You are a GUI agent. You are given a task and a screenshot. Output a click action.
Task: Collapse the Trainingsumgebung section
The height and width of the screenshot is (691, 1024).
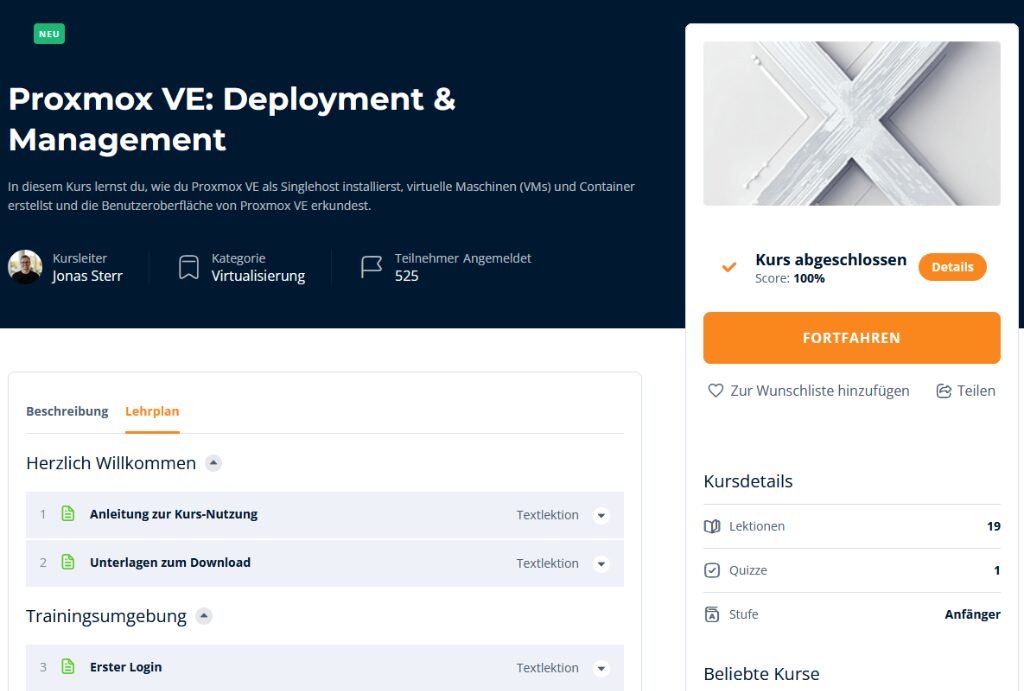point(204,616)
